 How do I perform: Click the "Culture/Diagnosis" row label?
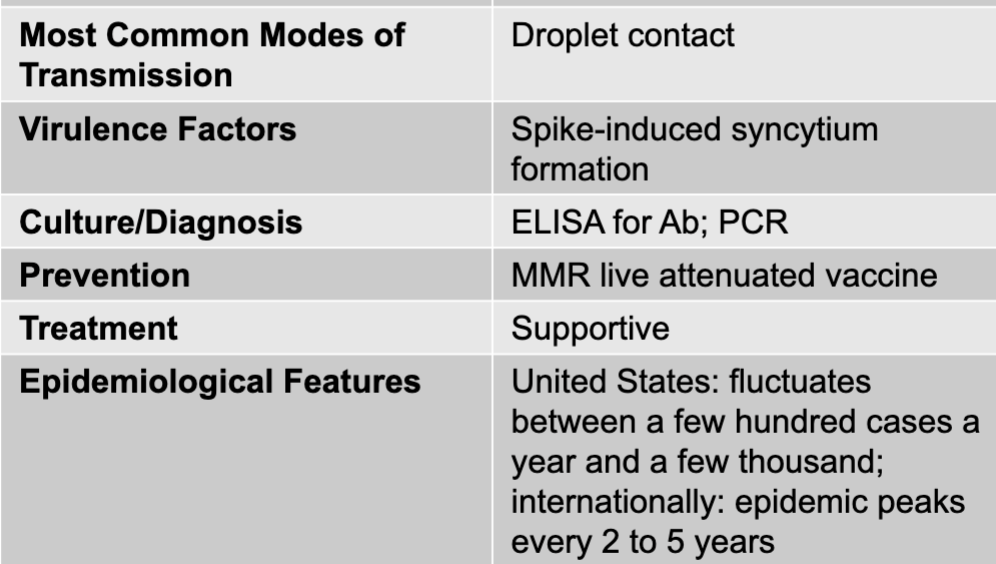[158, 222]
